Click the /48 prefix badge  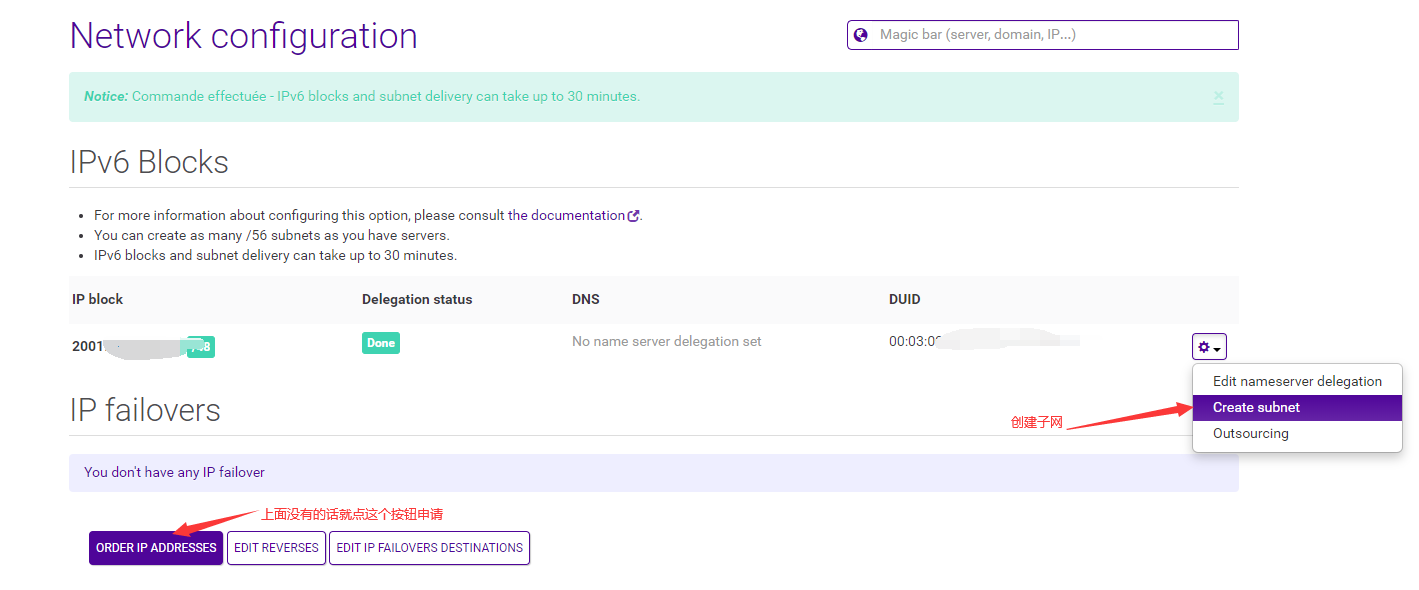pos(201,347)
